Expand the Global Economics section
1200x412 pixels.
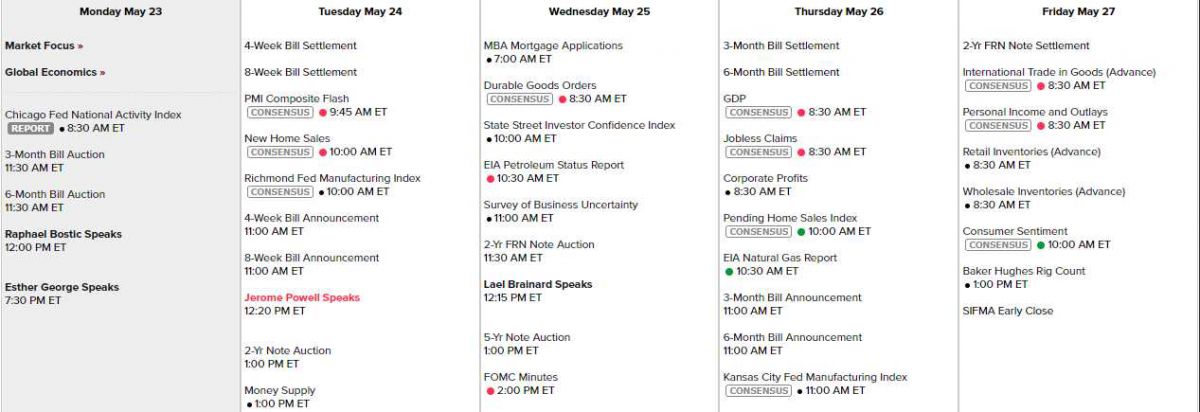54,72
